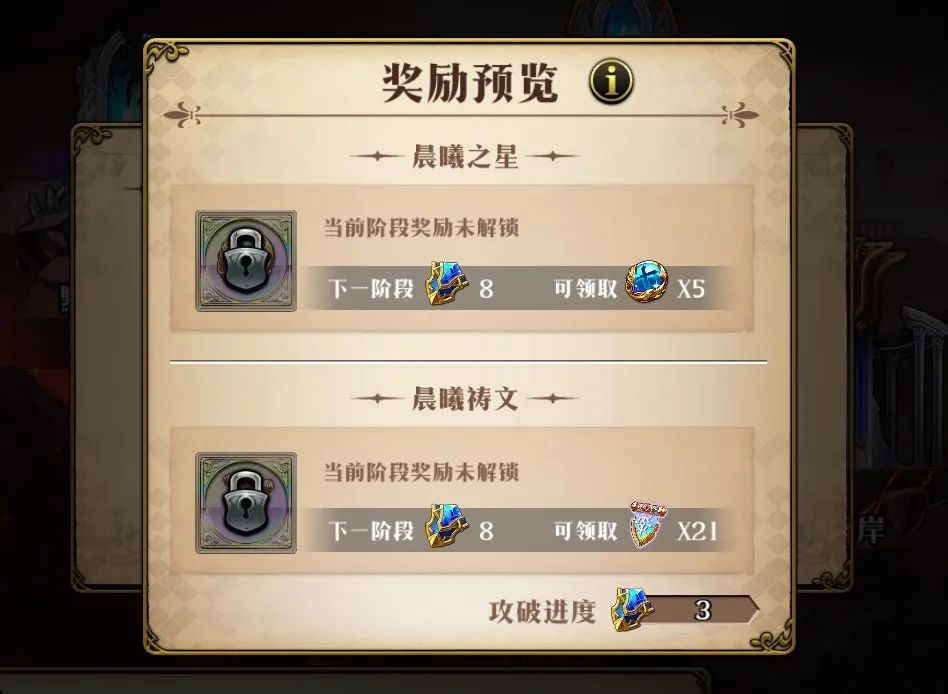Screen dimensions: 948x694
Task: Tap the locked reward icon under 晨曦之星
Action: click(246, 261)
